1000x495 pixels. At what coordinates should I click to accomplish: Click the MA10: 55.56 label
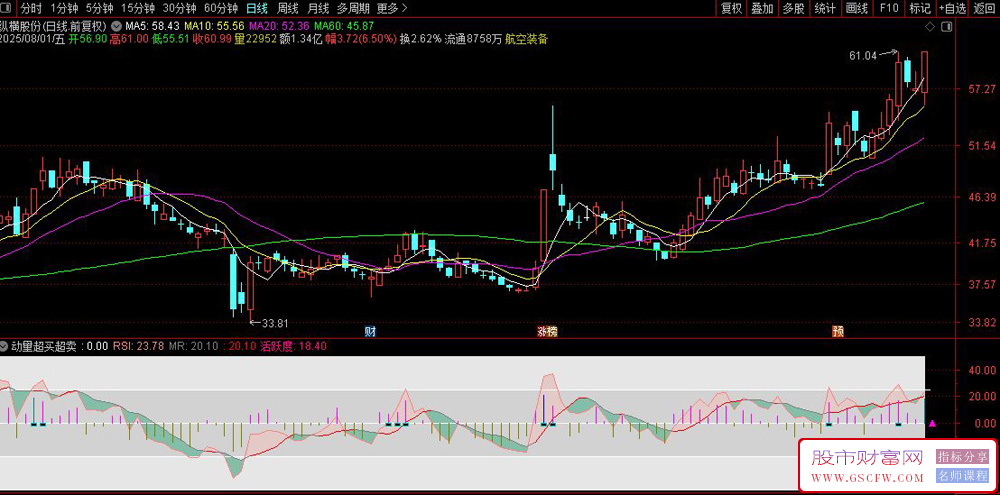(x=215, y=26)
